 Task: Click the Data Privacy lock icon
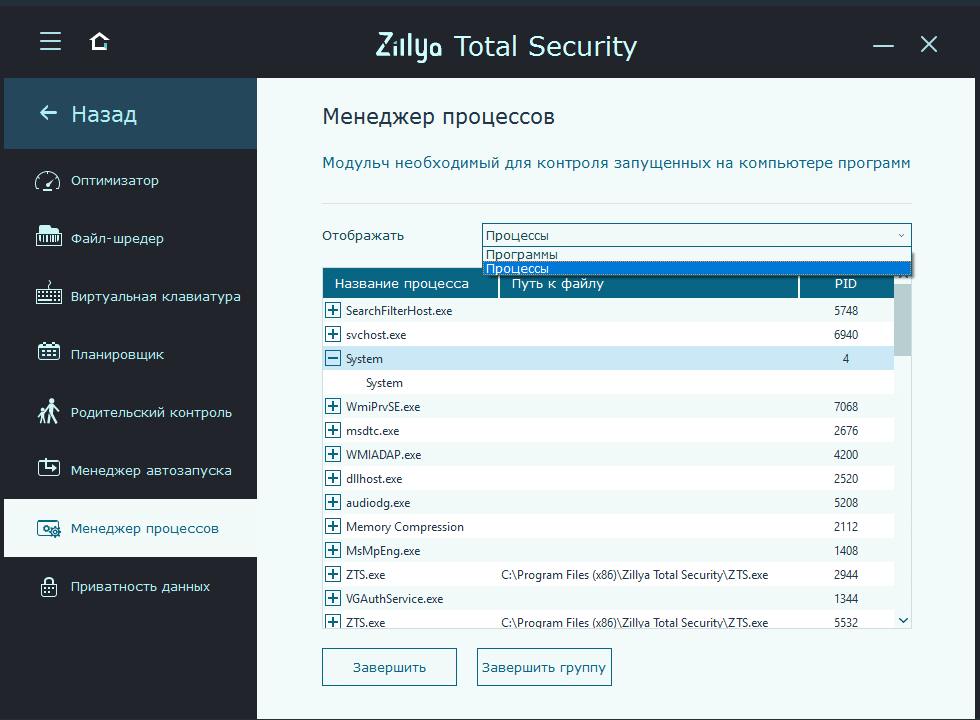(x=48, y=586)
